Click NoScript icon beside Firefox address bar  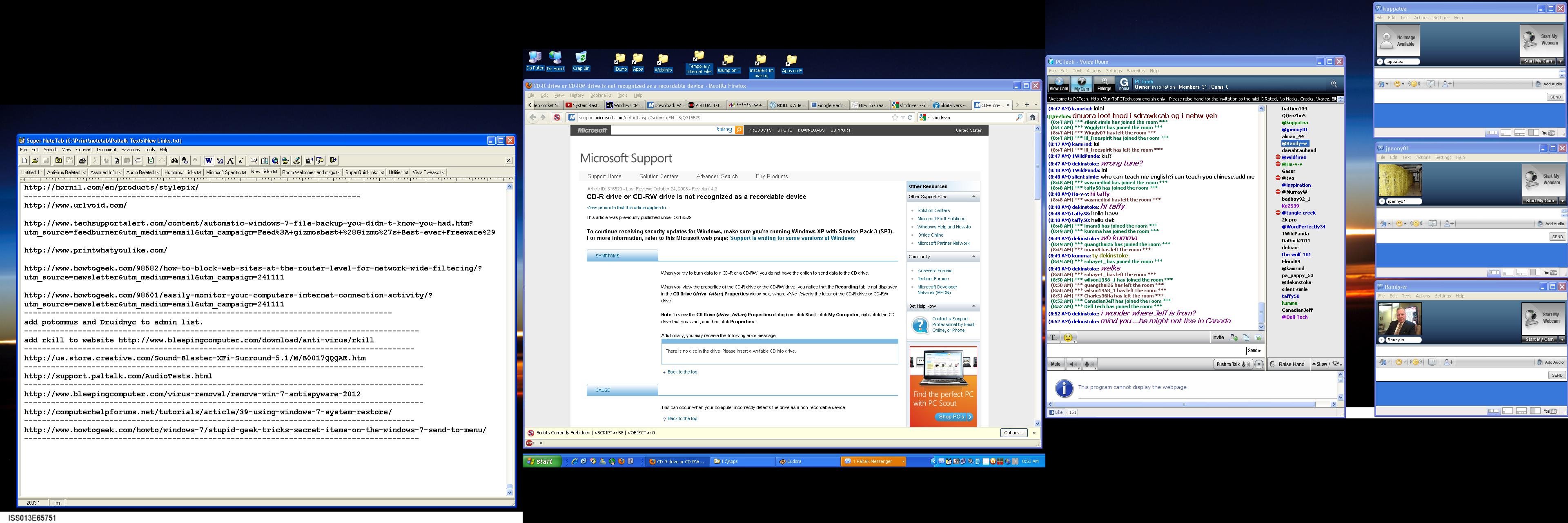[x=556, y=118]
